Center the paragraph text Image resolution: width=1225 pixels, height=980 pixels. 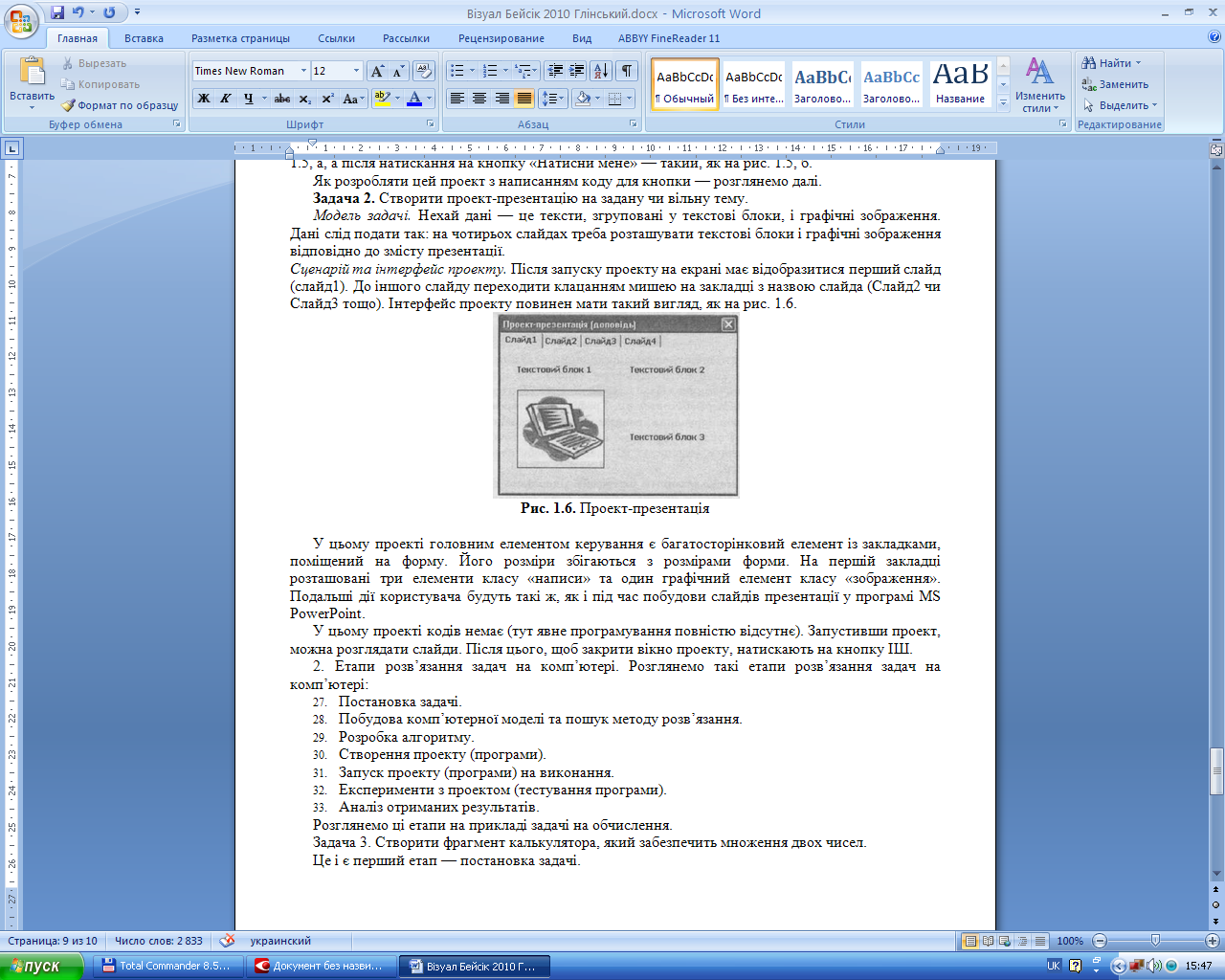click(479, 99)
